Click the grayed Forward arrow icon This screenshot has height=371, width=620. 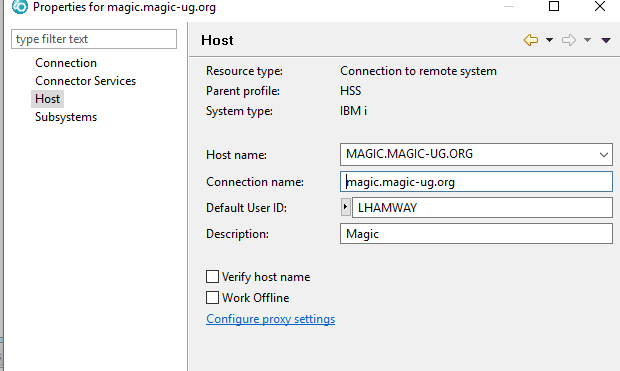pyautogui.click(x=569, y=40)
